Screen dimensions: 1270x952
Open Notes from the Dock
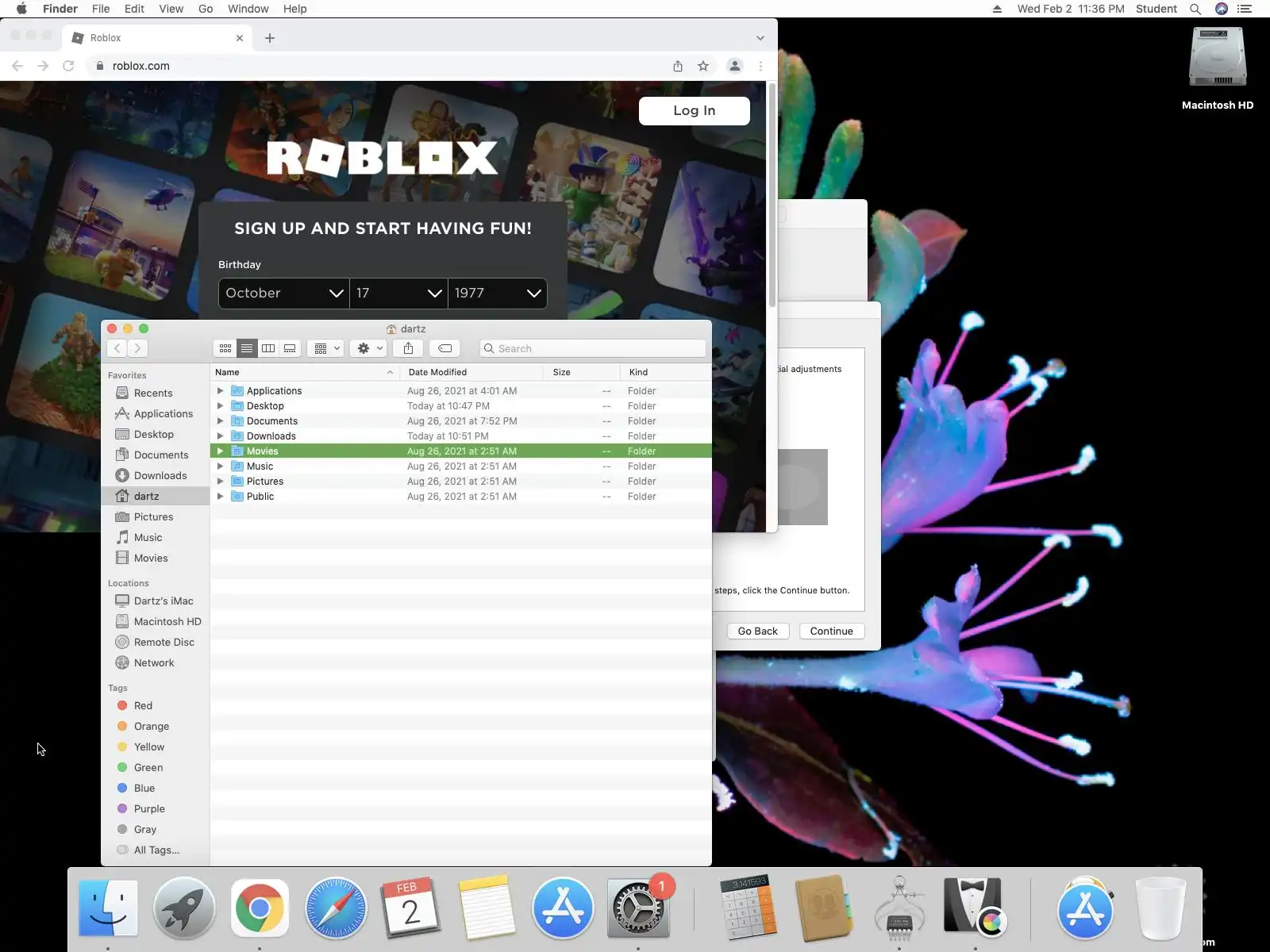[x=487, y=908]
